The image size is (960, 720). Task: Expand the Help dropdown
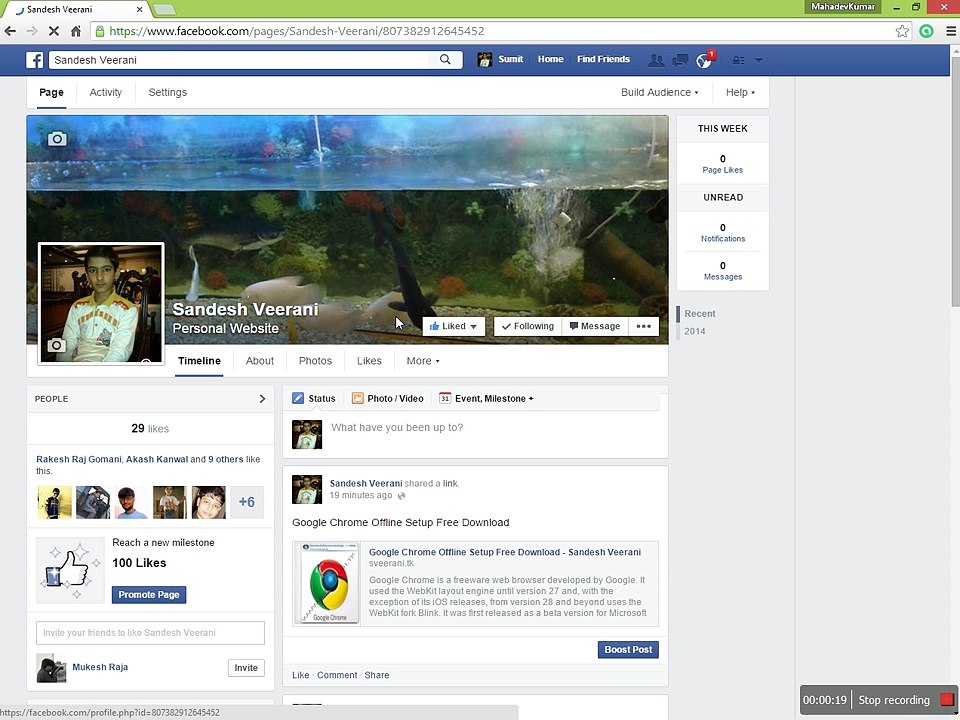click(x=740, y=92)
